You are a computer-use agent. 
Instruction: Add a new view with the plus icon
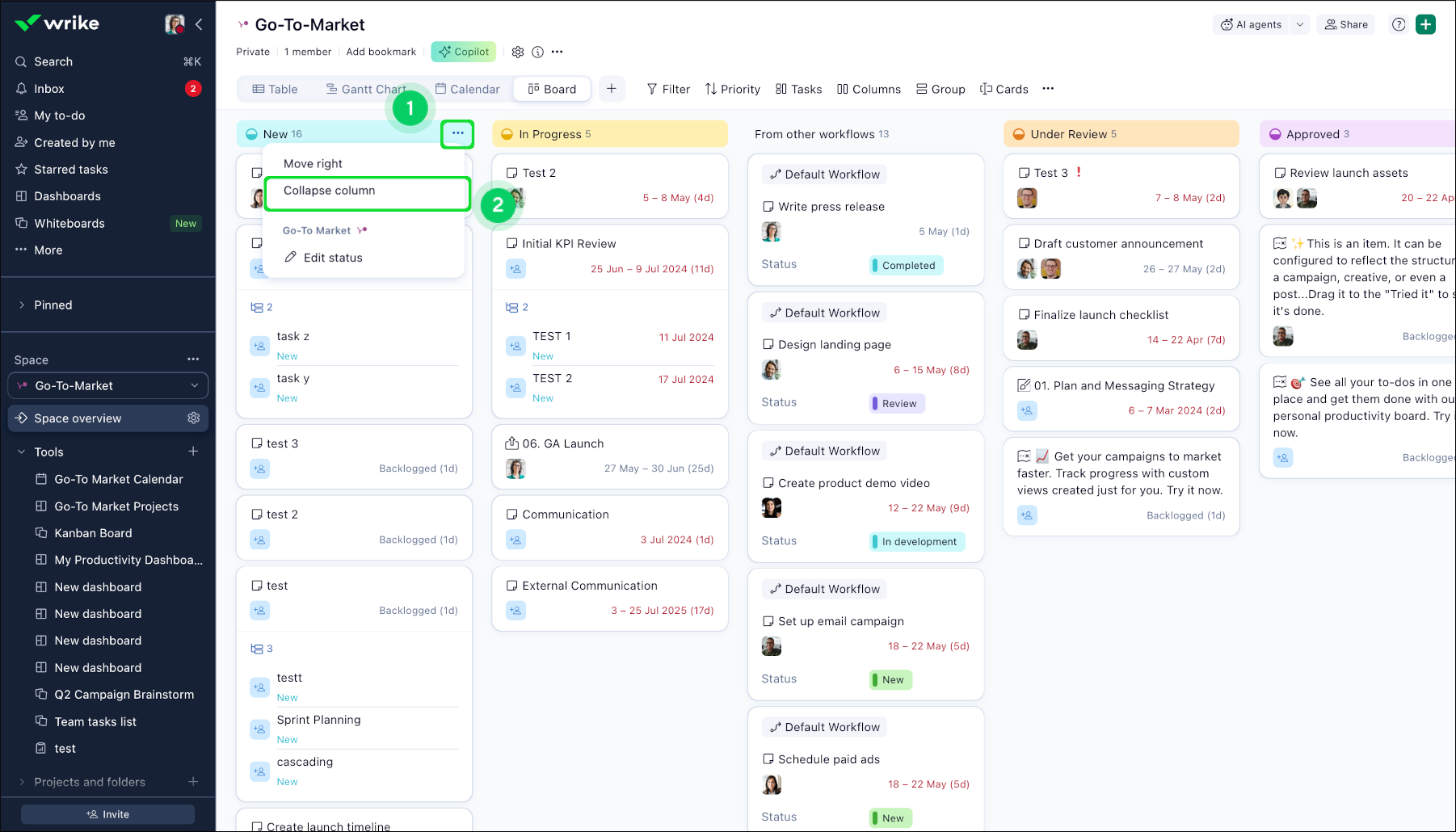612,89
